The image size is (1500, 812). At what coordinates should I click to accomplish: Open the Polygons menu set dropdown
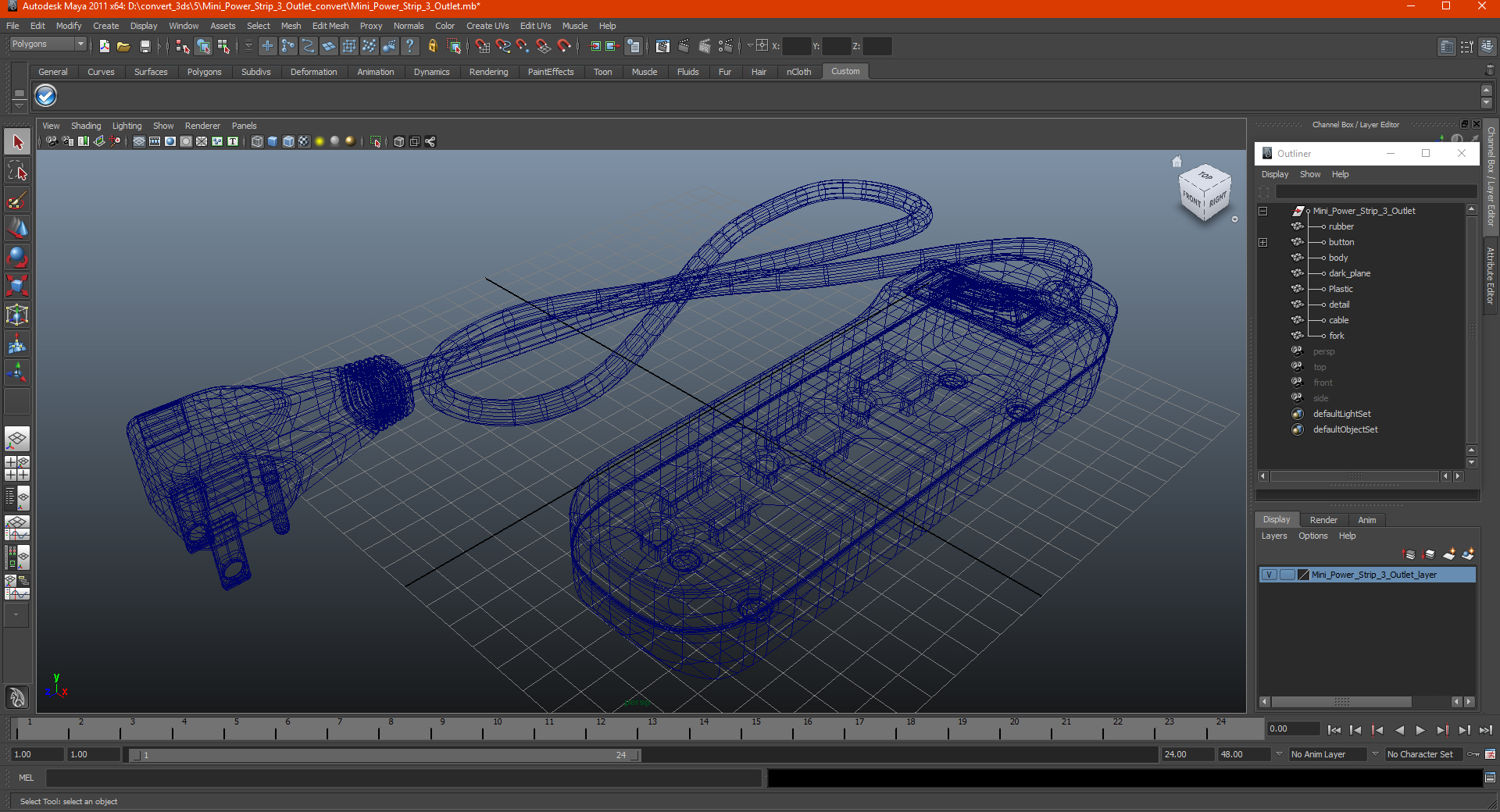[x=47, y=45]
